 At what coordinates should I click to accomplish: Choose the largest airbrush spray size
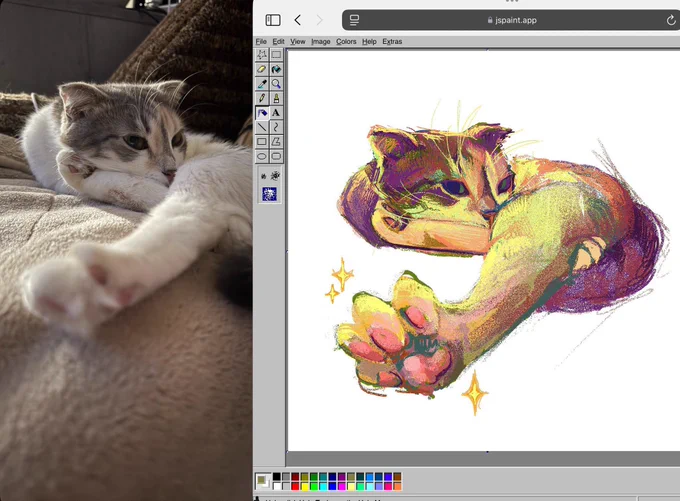[269, 194]
